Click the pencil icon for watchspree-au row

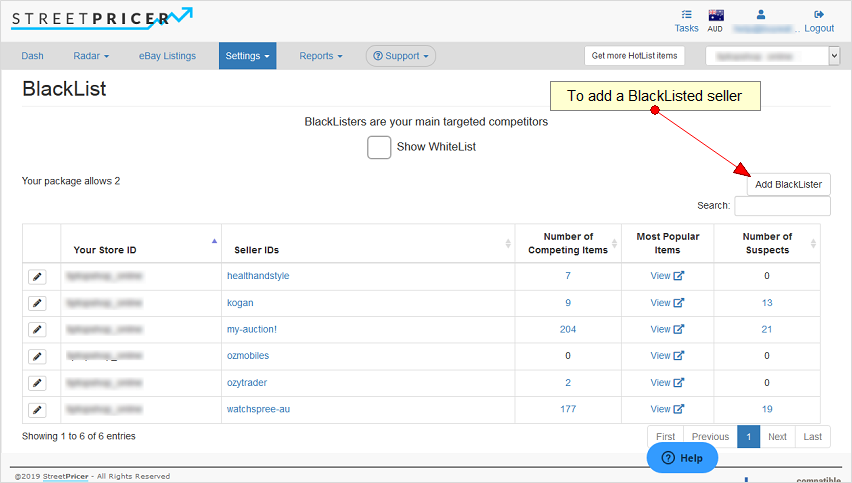point(37,409)
